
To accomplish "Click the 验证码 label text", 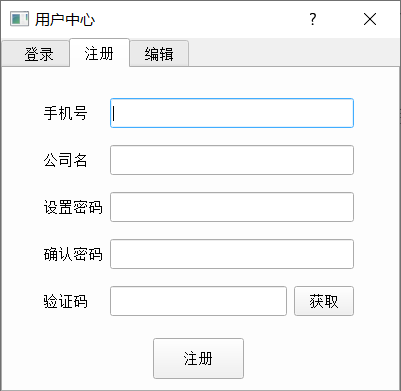I will point(65,301).
